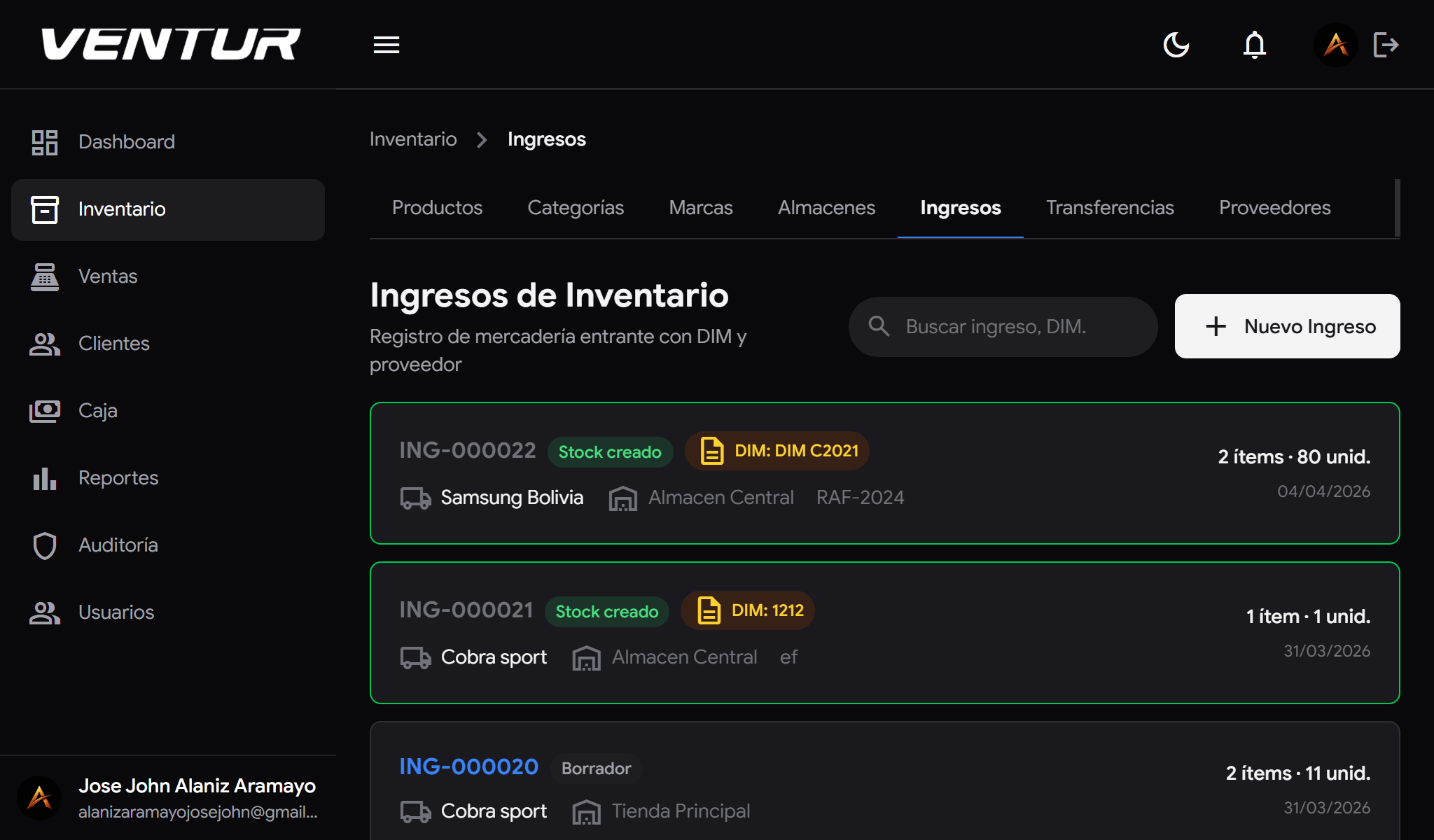The image size is (1434, 840).
Task: Click the Caja wallet icon in sidebar
Action: tap(44, 411)
